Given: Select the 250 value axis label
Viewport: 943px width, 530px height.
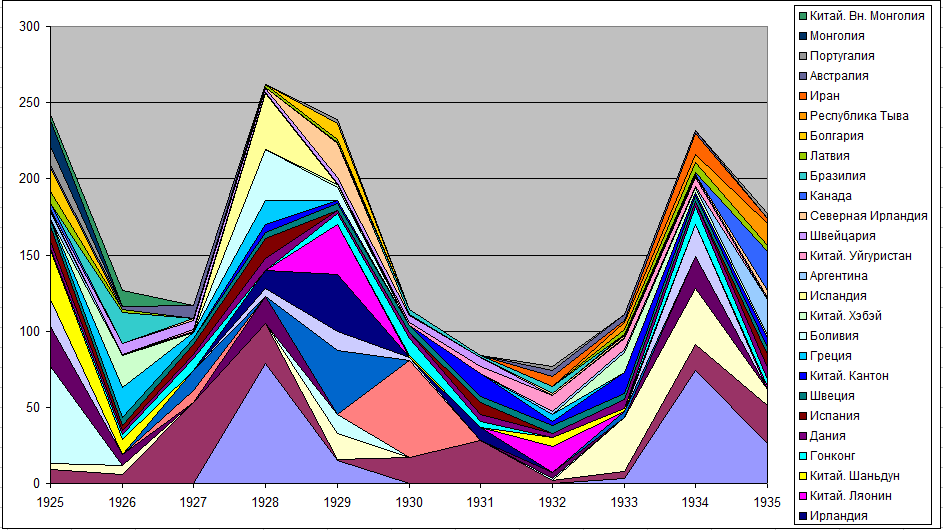Looking at the screenshot, I should pyautogui.click(x=29, y=103).
